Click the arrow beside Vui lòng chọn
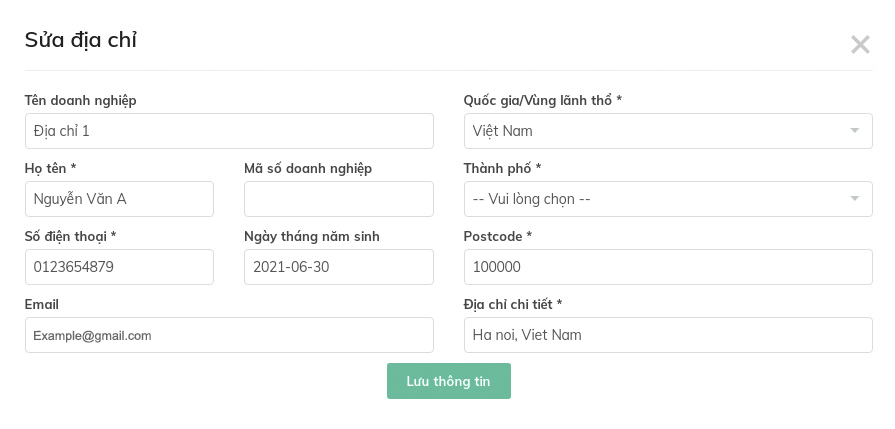The height and width of the screenshot is (429, 895). (854, 199)
